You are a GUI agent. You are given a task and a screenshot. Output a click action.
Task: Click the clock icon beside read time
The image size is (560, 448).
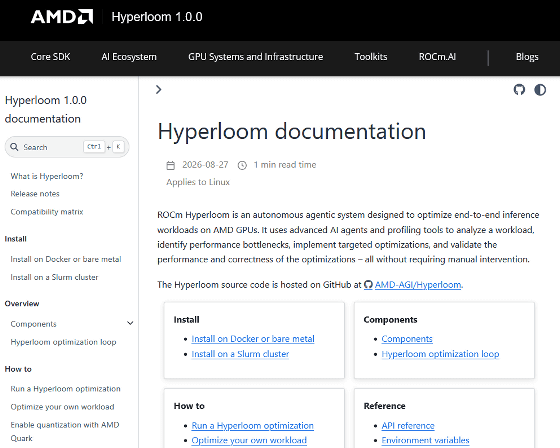click(242, 165)
